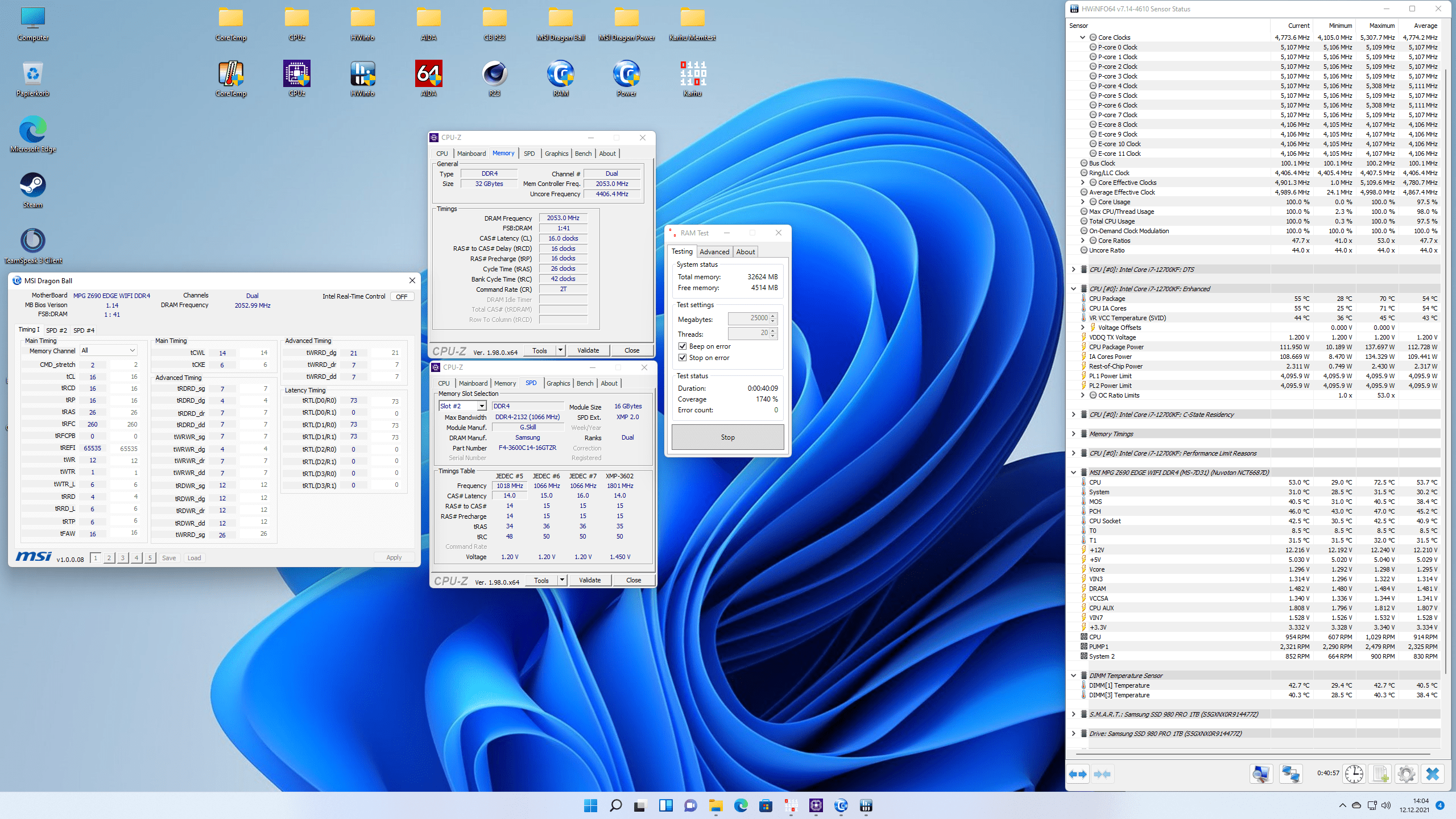Screen dimensions: 1456x819
Task: Open AIDA desktop shortcut icon
Action: click(428, 74)
